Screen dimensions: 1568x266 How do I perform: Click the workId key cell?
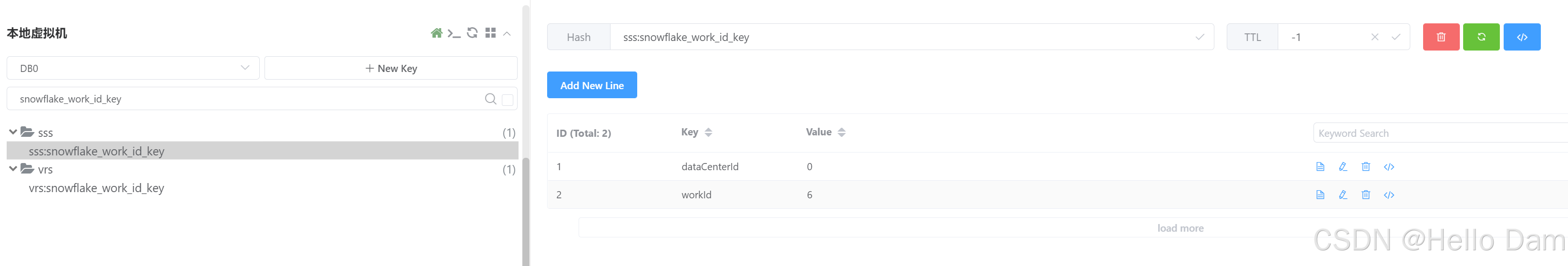[696, 195]
